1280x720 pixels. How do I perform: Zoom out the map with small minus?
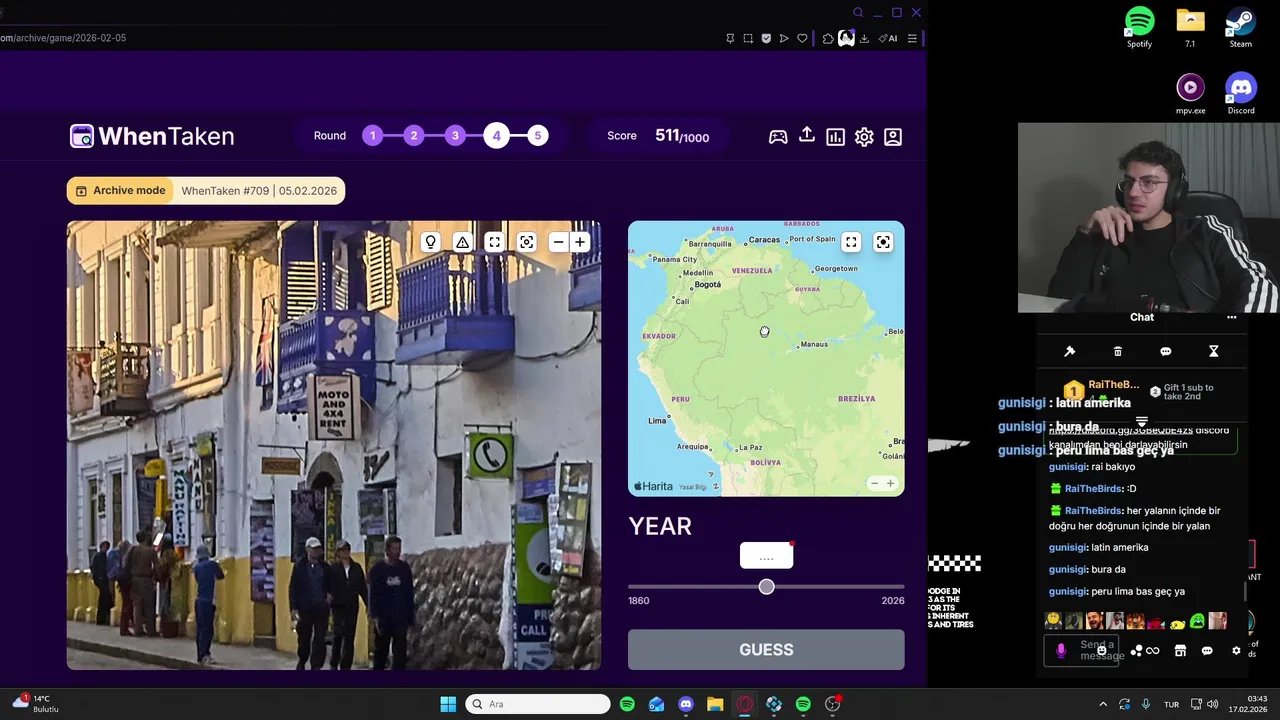click(x=874, y=484)
